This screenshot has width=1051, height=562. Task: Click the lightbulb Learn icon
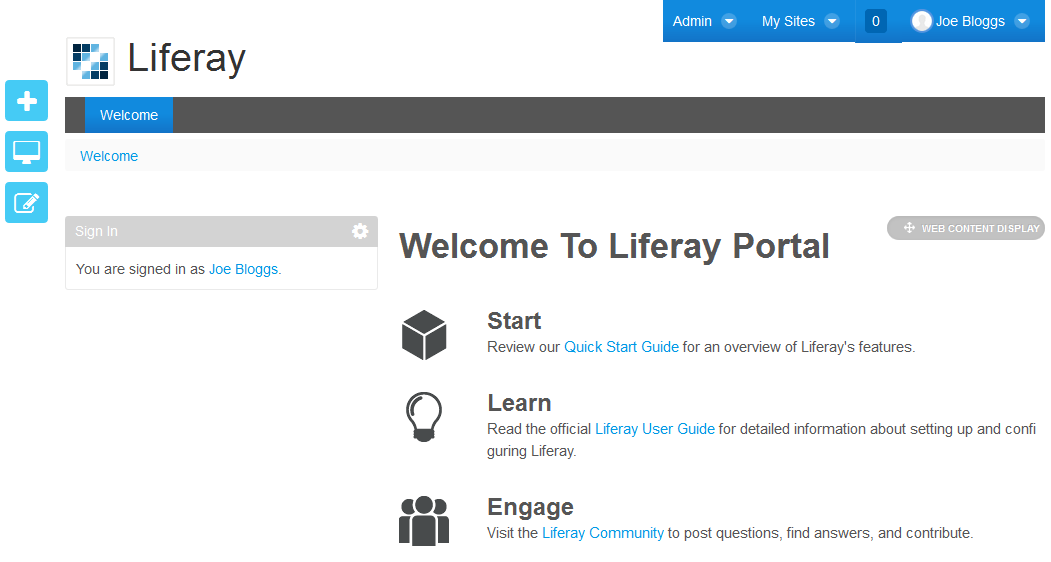click(423, 417)
